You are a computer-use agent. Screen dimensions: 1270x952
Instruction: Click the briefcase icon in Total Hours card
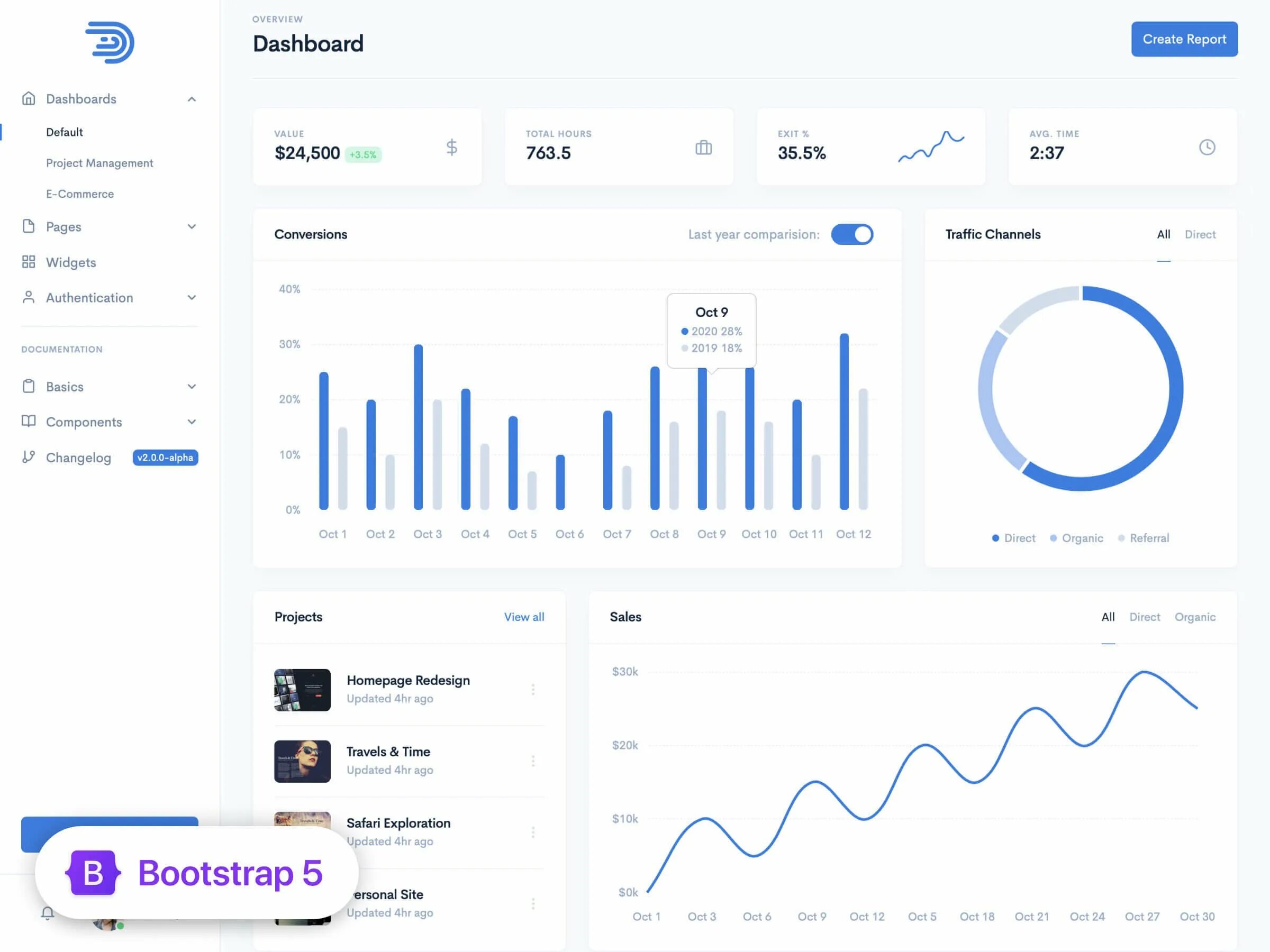(703, 148)
